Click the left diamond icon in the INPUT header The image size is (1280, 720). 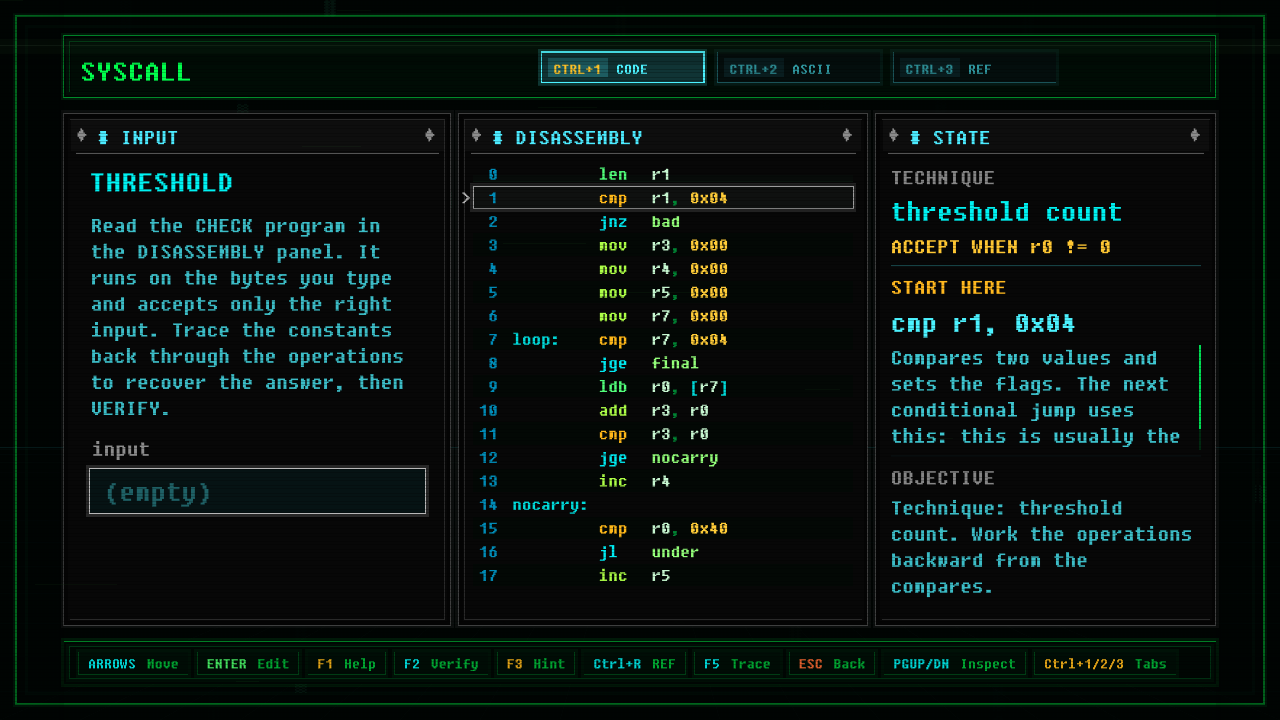coord(82,136)
